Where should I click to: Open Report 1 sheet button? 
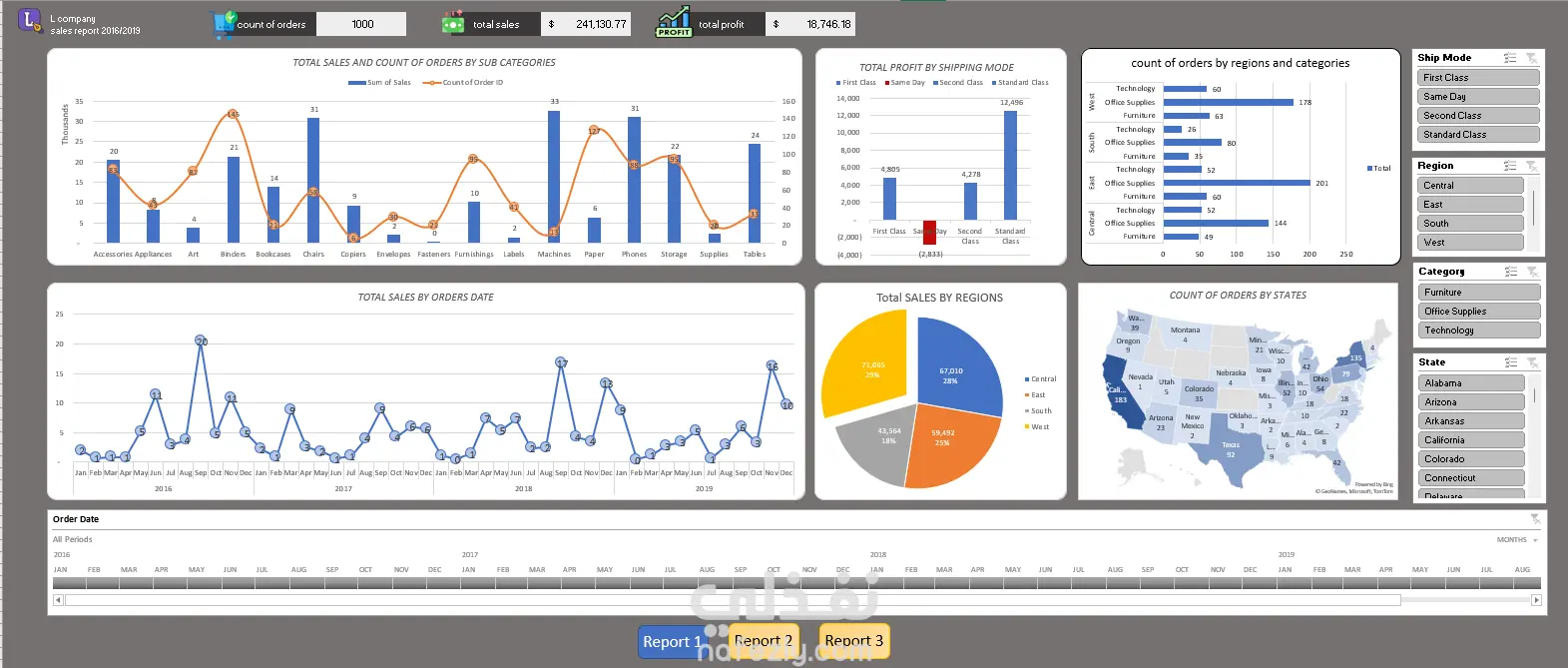tap(671, 641)
